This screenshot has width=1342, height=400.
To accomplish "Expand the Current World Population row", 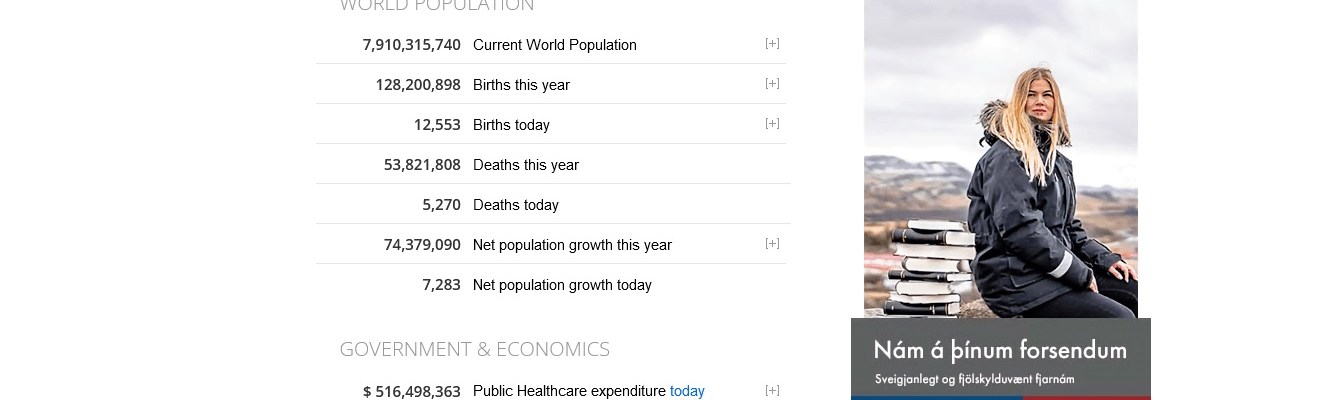I will [x=772, y=44].
